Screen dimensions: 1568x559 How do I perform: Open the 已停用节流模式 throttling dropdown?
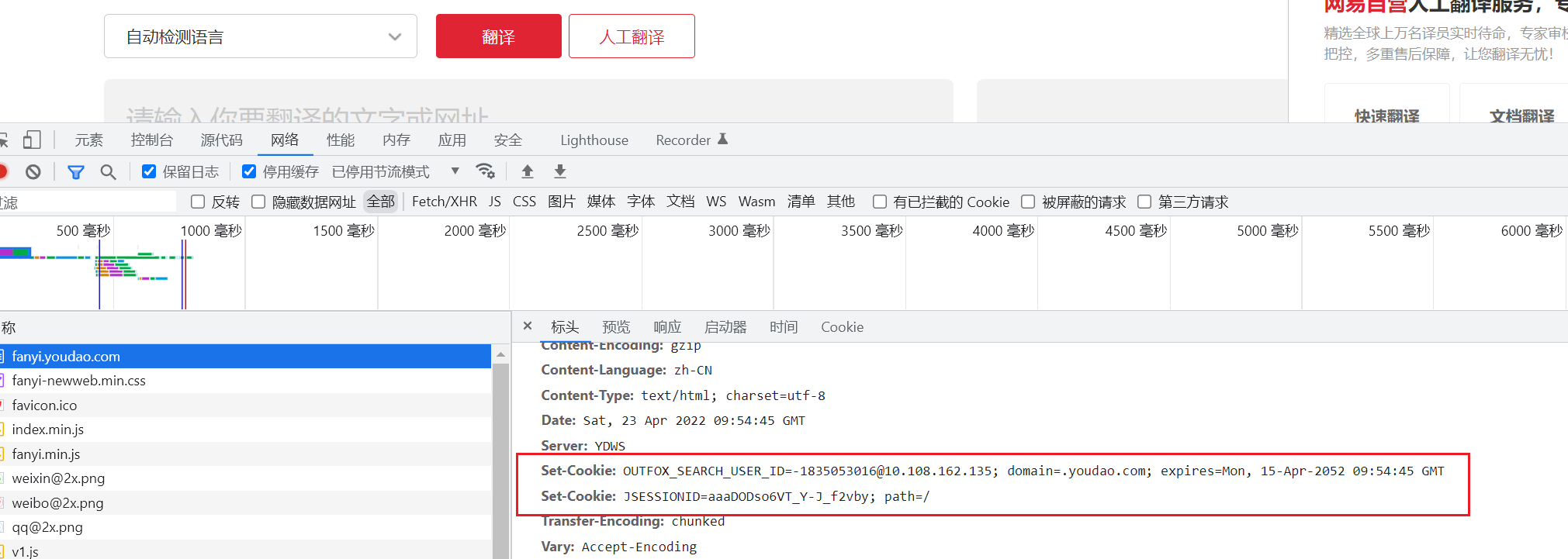(396, 171)
